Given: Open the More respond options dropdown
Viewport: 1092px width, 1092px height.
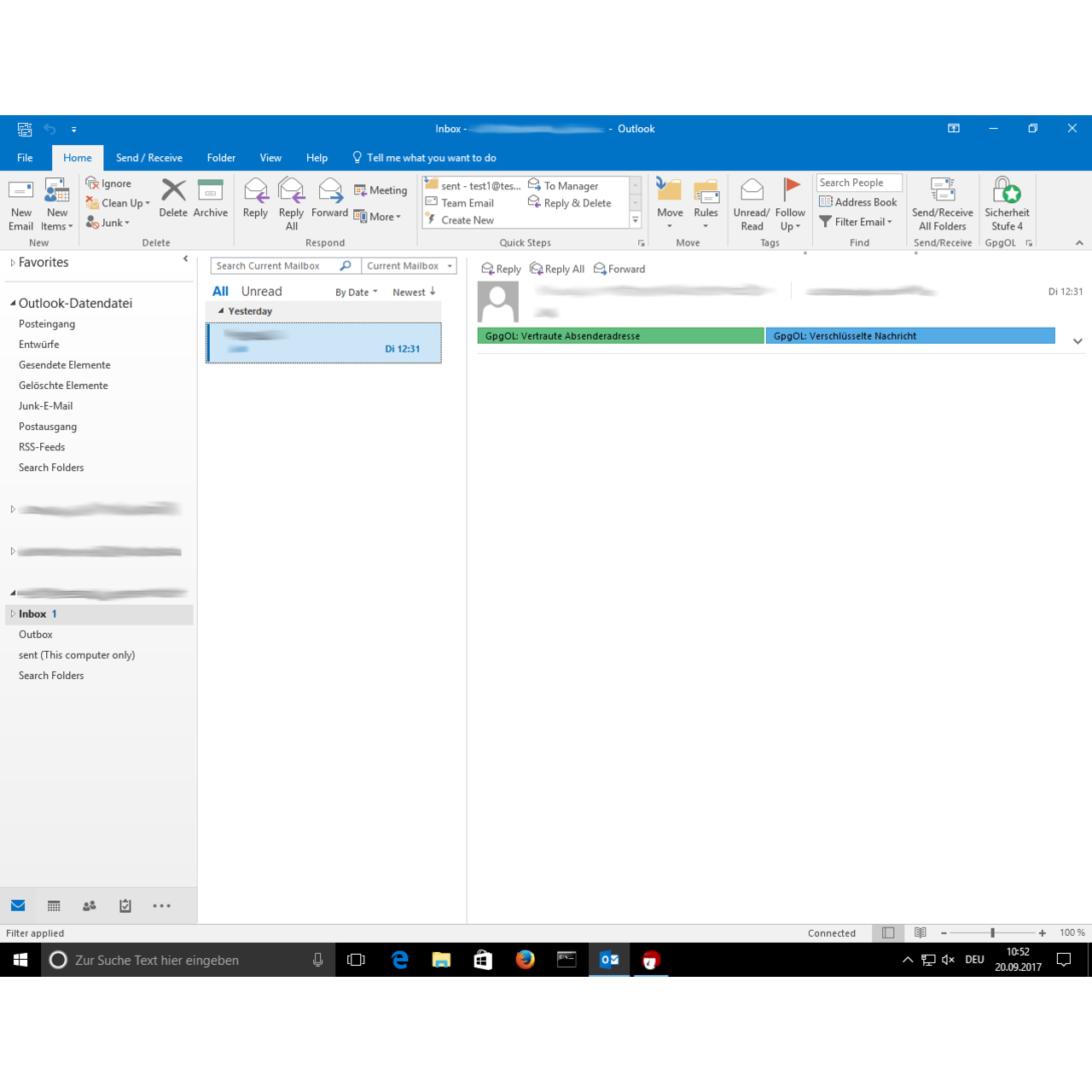Looking at the screenshot, I should point(377,217).
